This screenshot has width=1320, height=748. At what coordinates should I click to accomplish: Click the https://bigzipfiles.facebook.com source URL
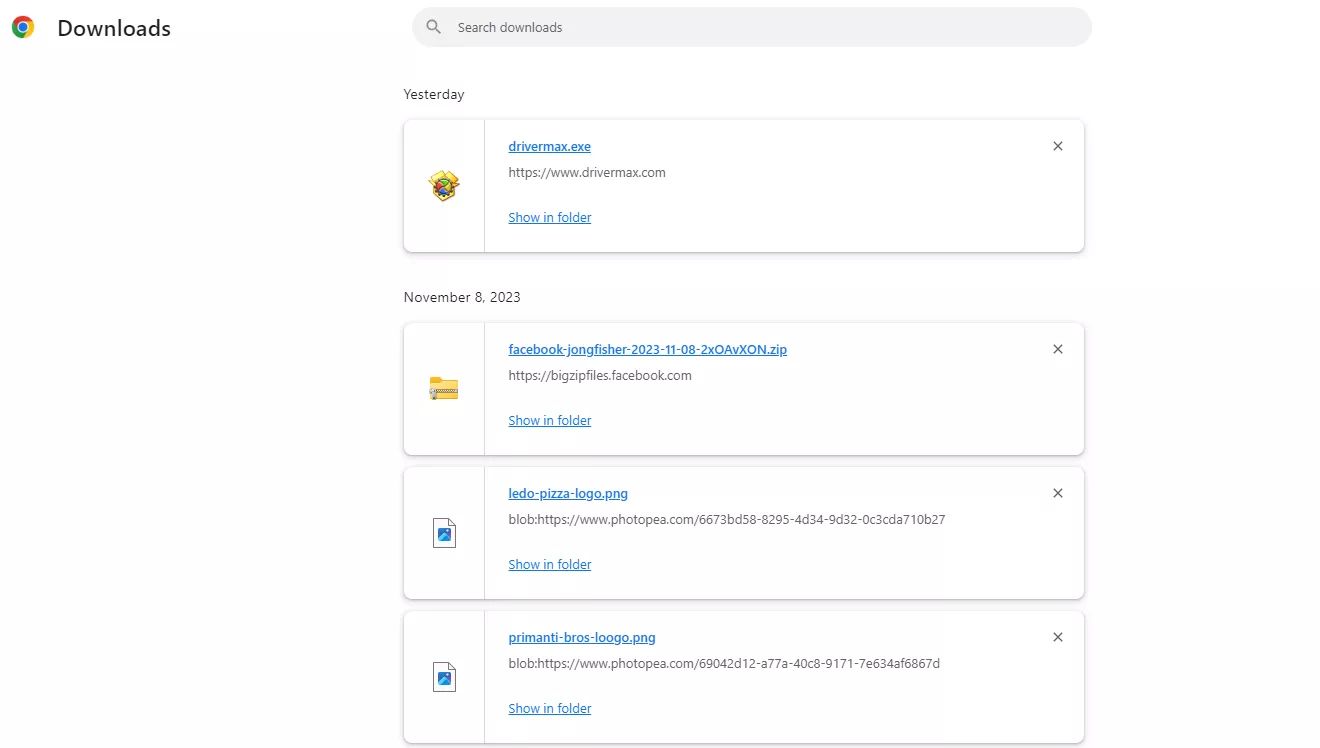click(600, 375)
